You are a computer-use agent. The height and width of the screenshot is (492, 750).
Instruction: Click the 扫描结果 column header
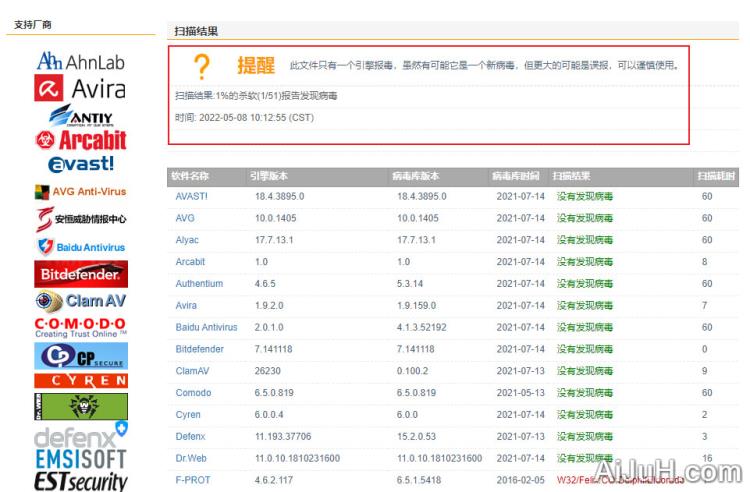pyautogui.click(x=571, y=175)
